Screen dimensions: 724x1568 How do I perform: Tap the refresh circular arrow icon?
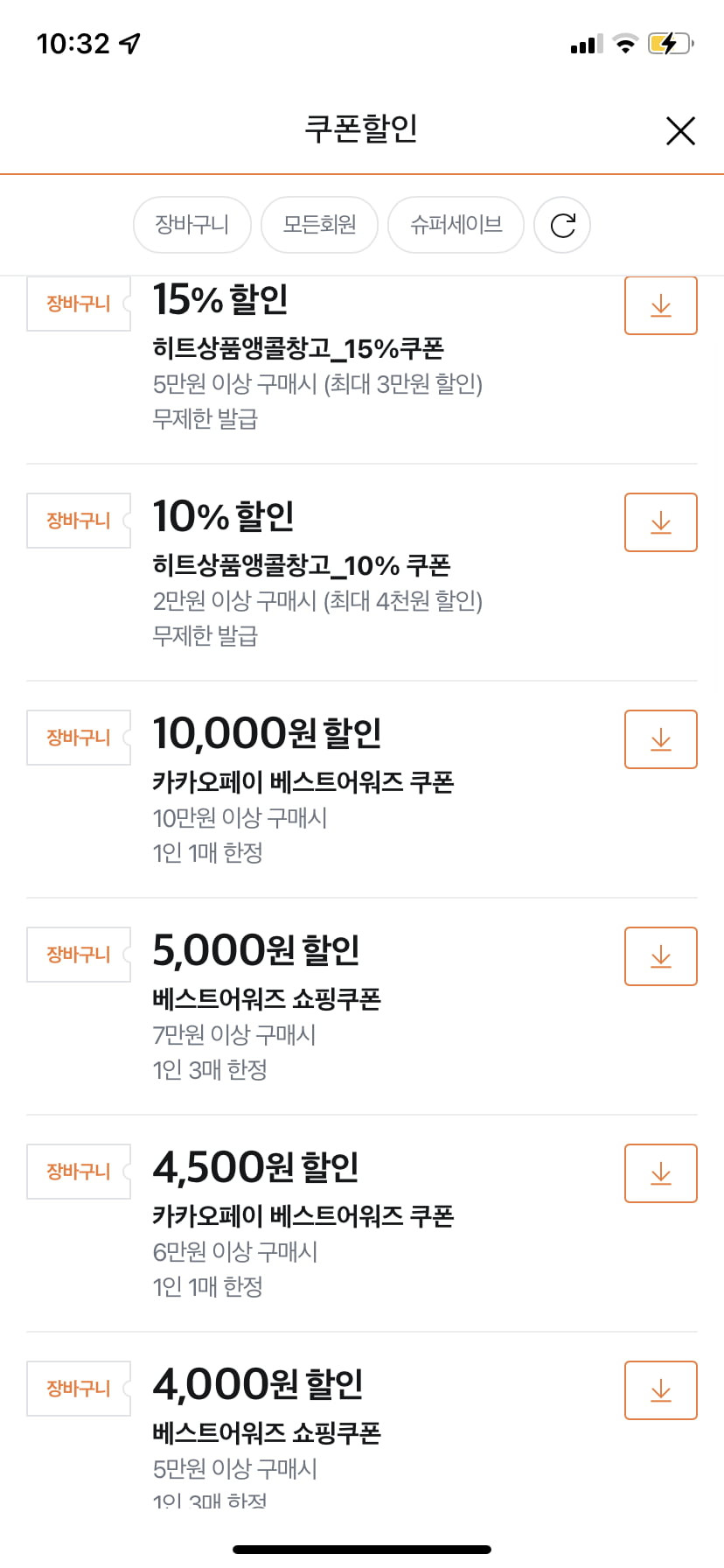562,225
